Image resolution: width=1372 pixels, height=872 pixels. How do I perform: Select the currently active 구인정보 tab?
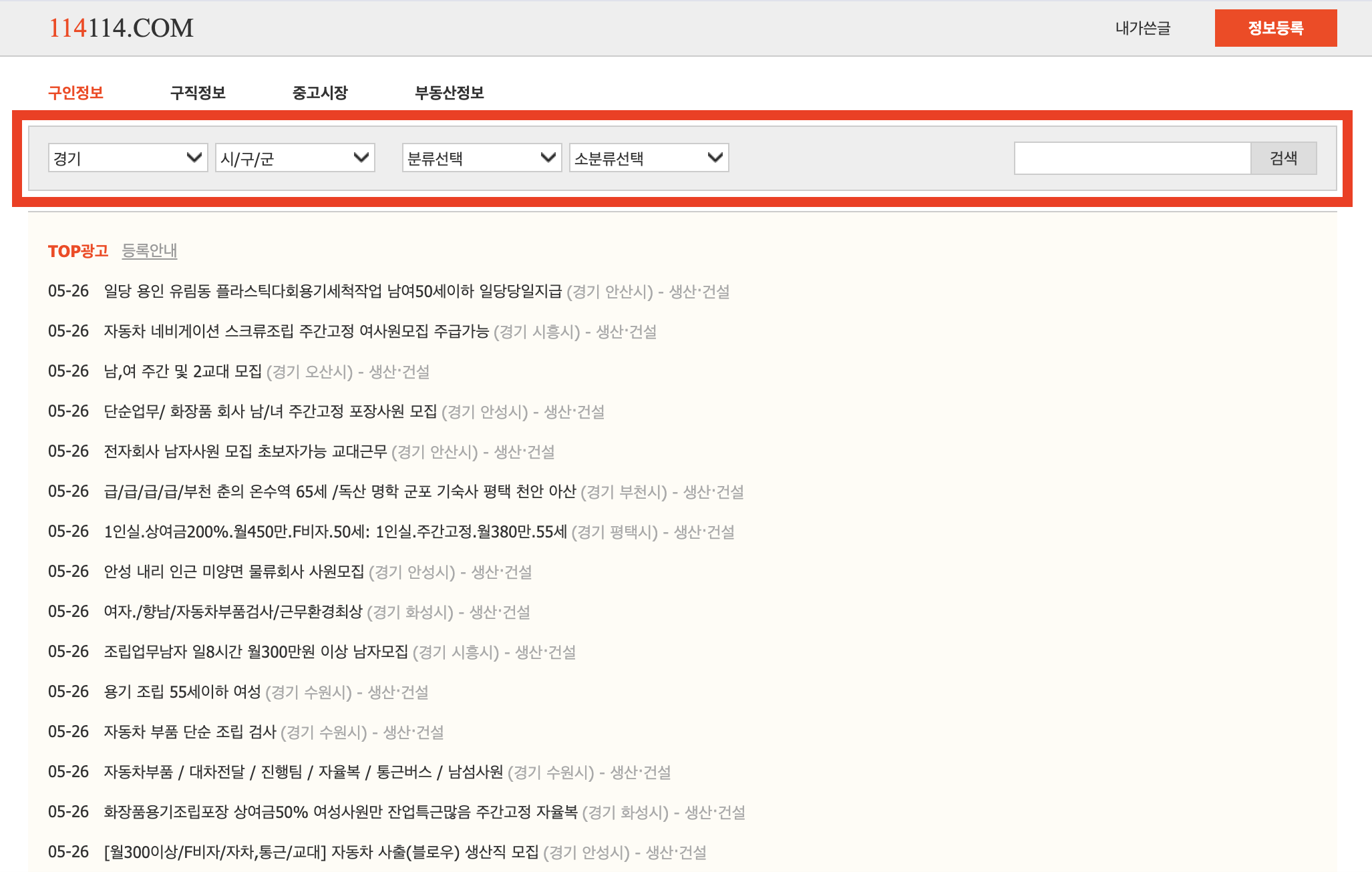point(76,93)
